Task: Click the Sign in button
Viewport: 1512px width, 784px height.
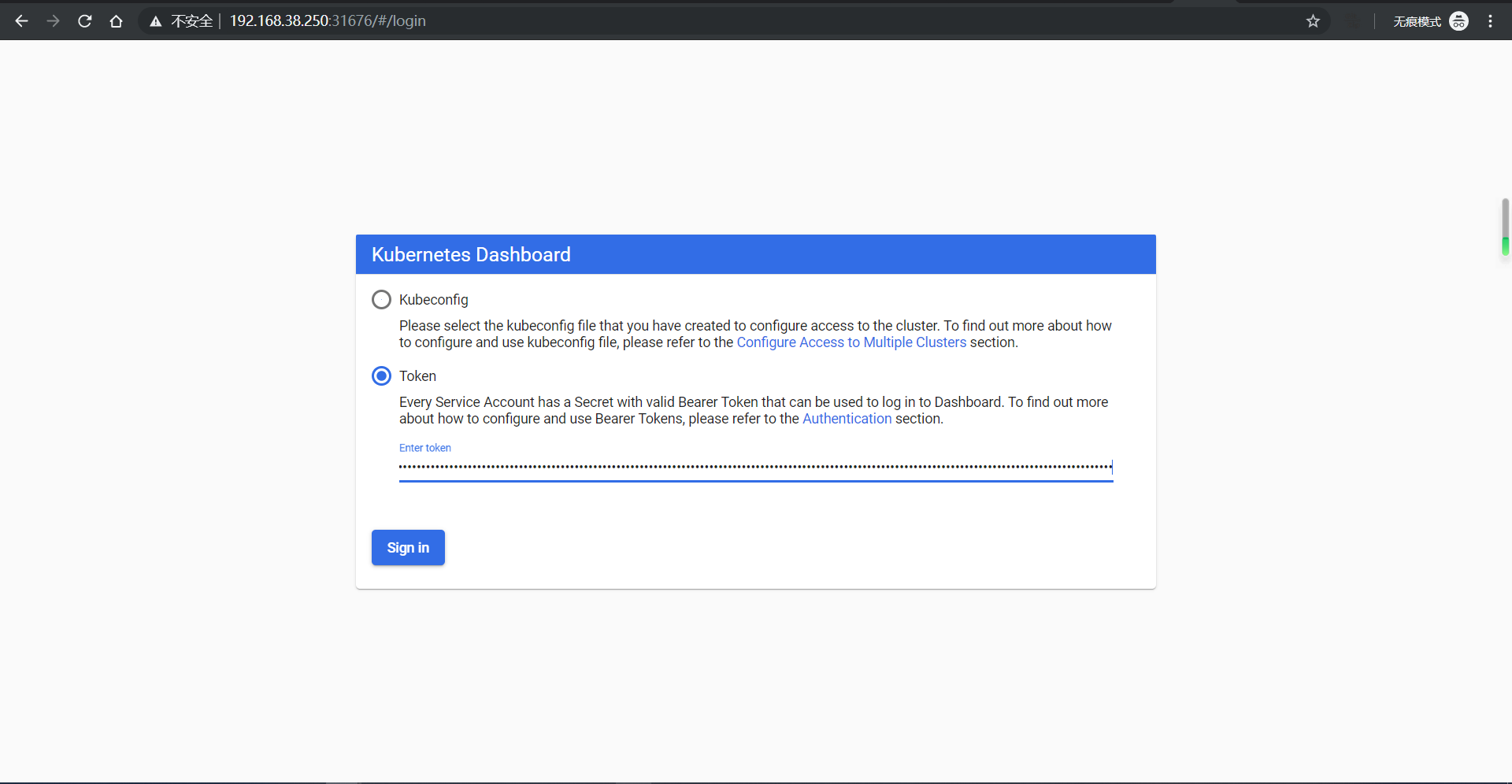Action: [408, 548]
